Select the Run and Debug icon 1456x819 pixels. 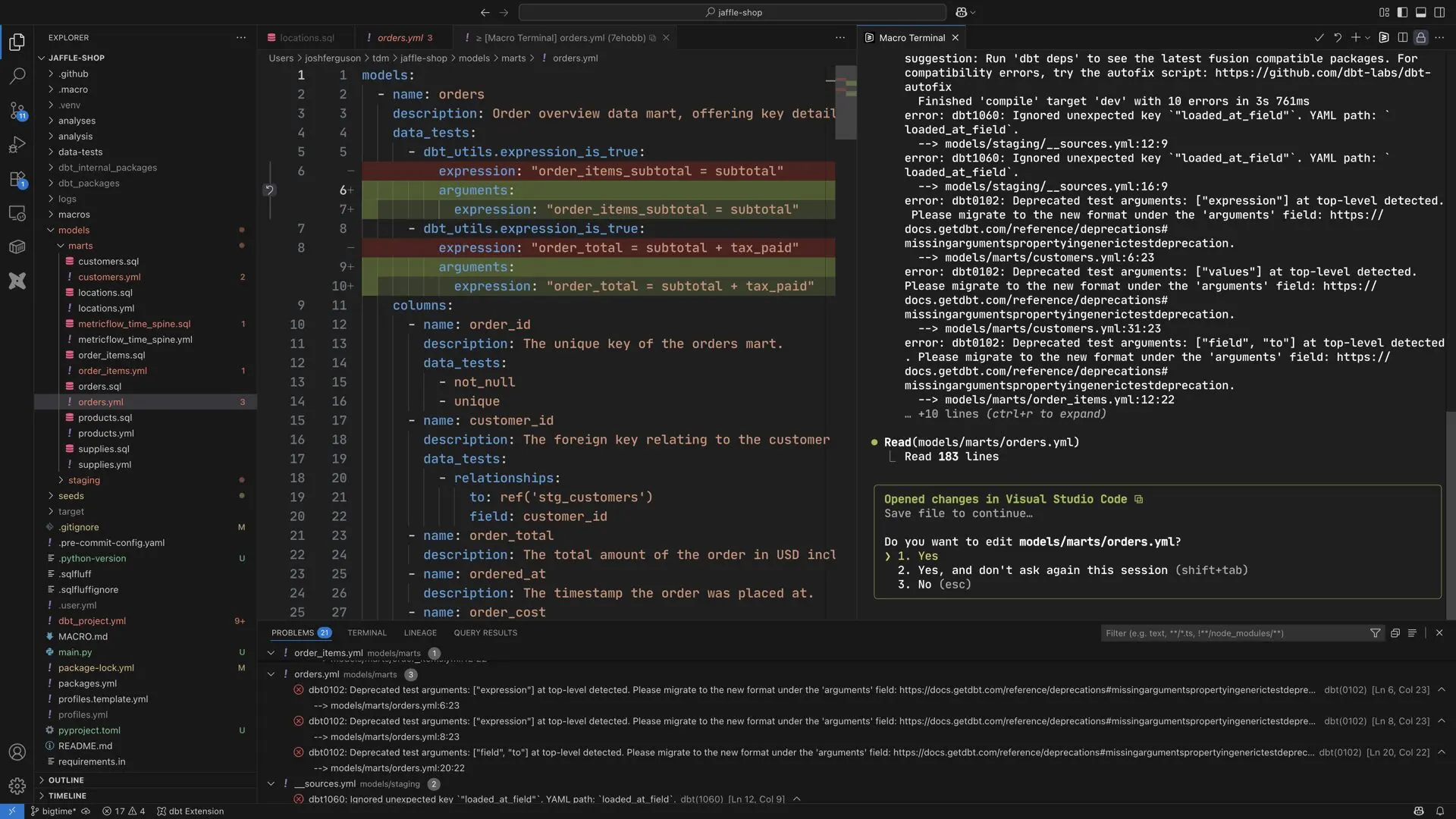[17, 144]
